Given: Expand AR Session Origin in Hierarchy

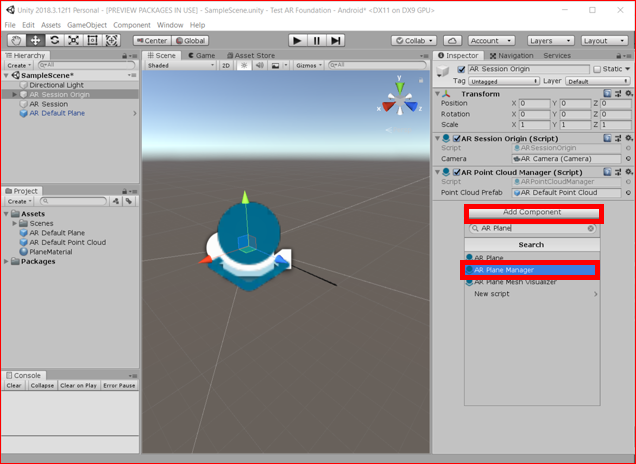Looking at the screenshot, I should click(x=15, y=95).
